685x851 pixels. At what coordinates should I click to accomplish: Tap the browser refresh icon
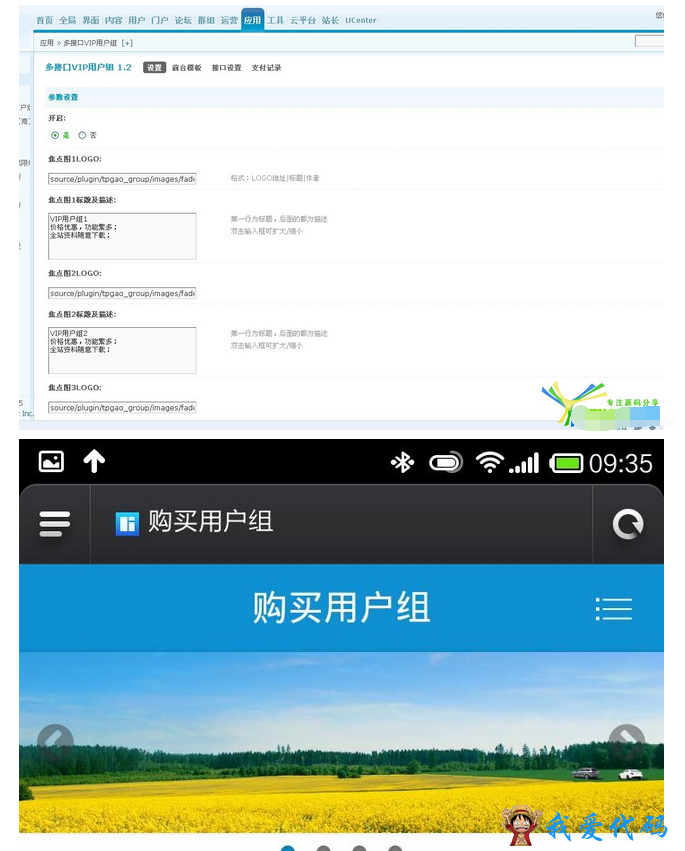pos(628,524)
